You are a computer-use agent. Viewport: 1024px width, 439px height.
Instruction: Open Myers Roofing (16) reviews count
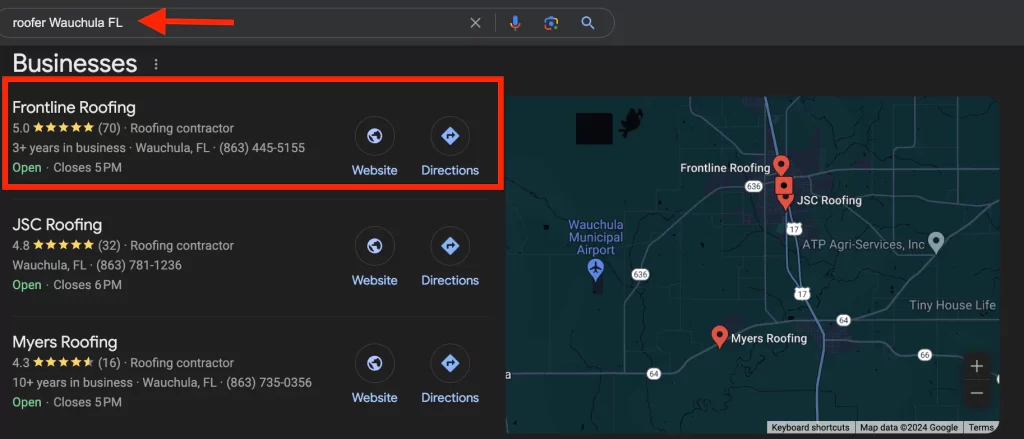tap(109, 363)
